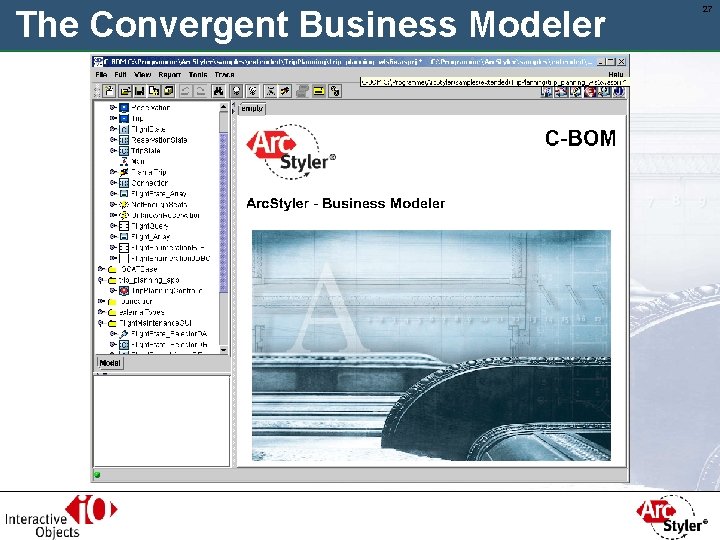Click the splitter collapse arrows beside empty tab
The height and width of the screenshot is (540, 720).
(x=233, y=108)
